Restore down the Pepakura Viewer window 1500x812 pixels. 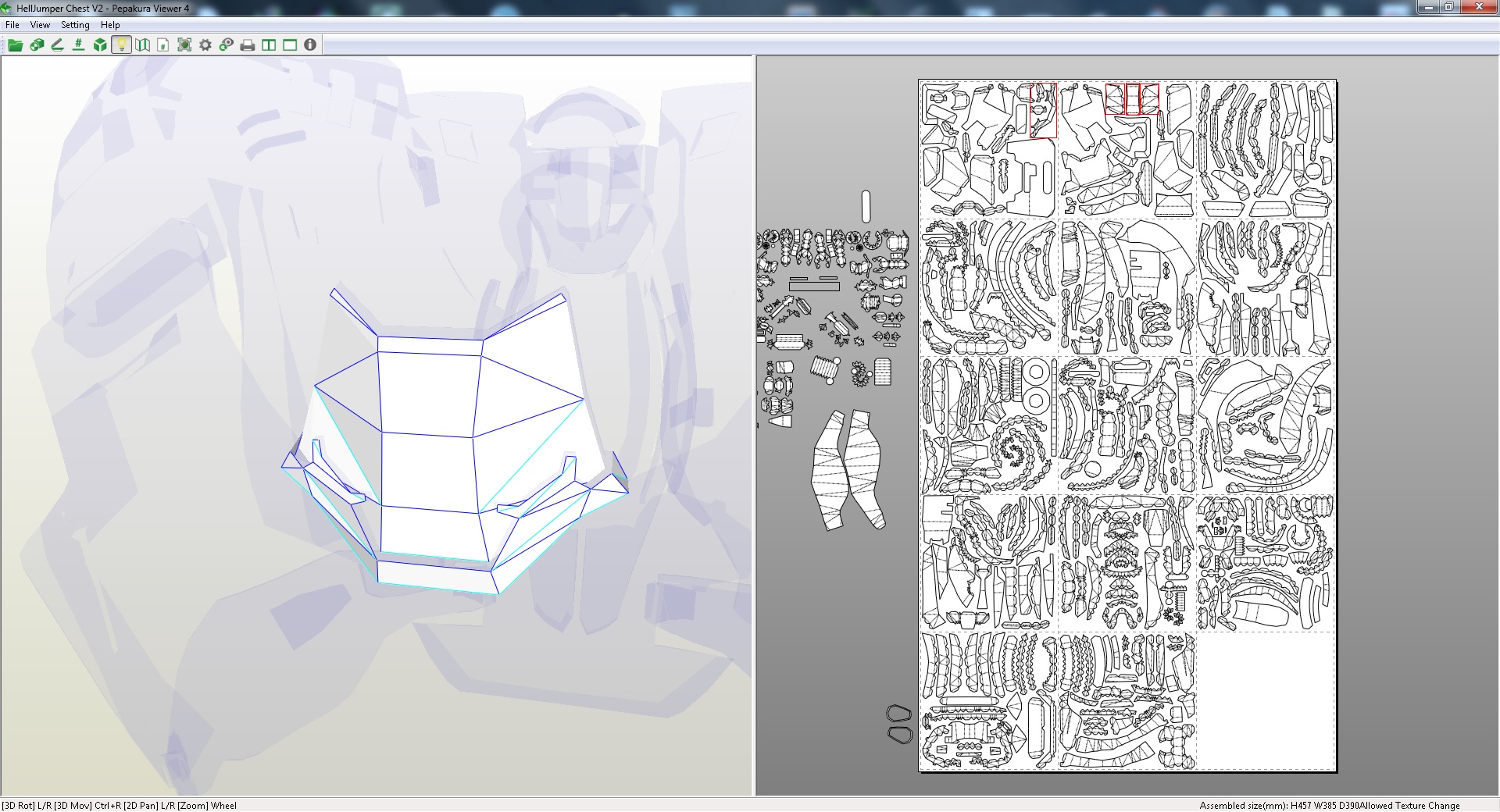(x=1449, y=7)
